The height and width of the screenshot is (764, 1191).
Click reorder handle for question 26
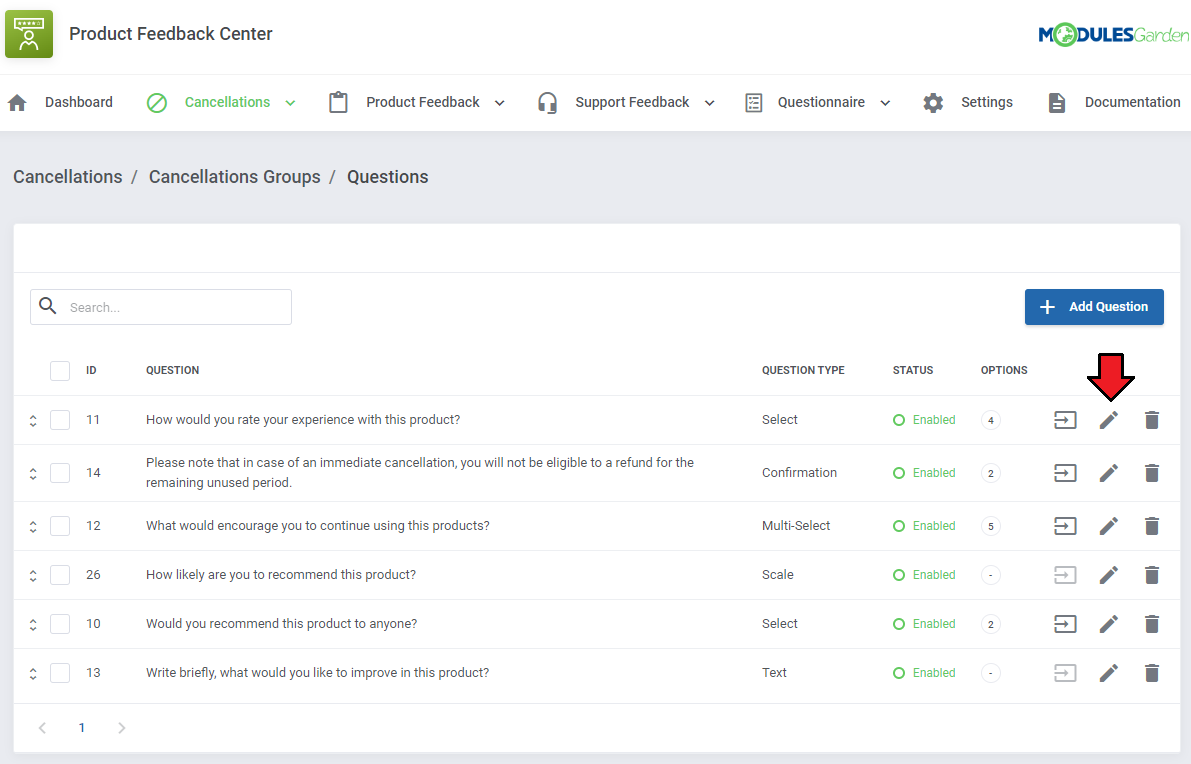click(x=33, y=576)
